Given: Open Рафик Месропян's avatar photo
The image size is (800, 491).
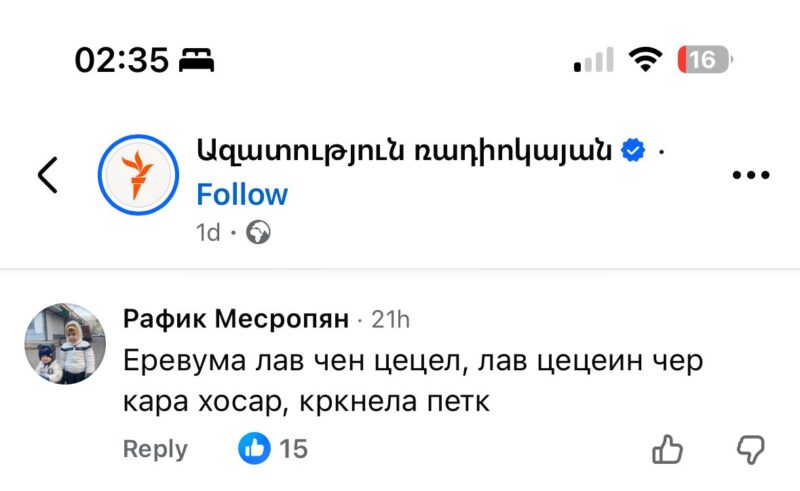Looking at the screenshot, I should (61, 342).
